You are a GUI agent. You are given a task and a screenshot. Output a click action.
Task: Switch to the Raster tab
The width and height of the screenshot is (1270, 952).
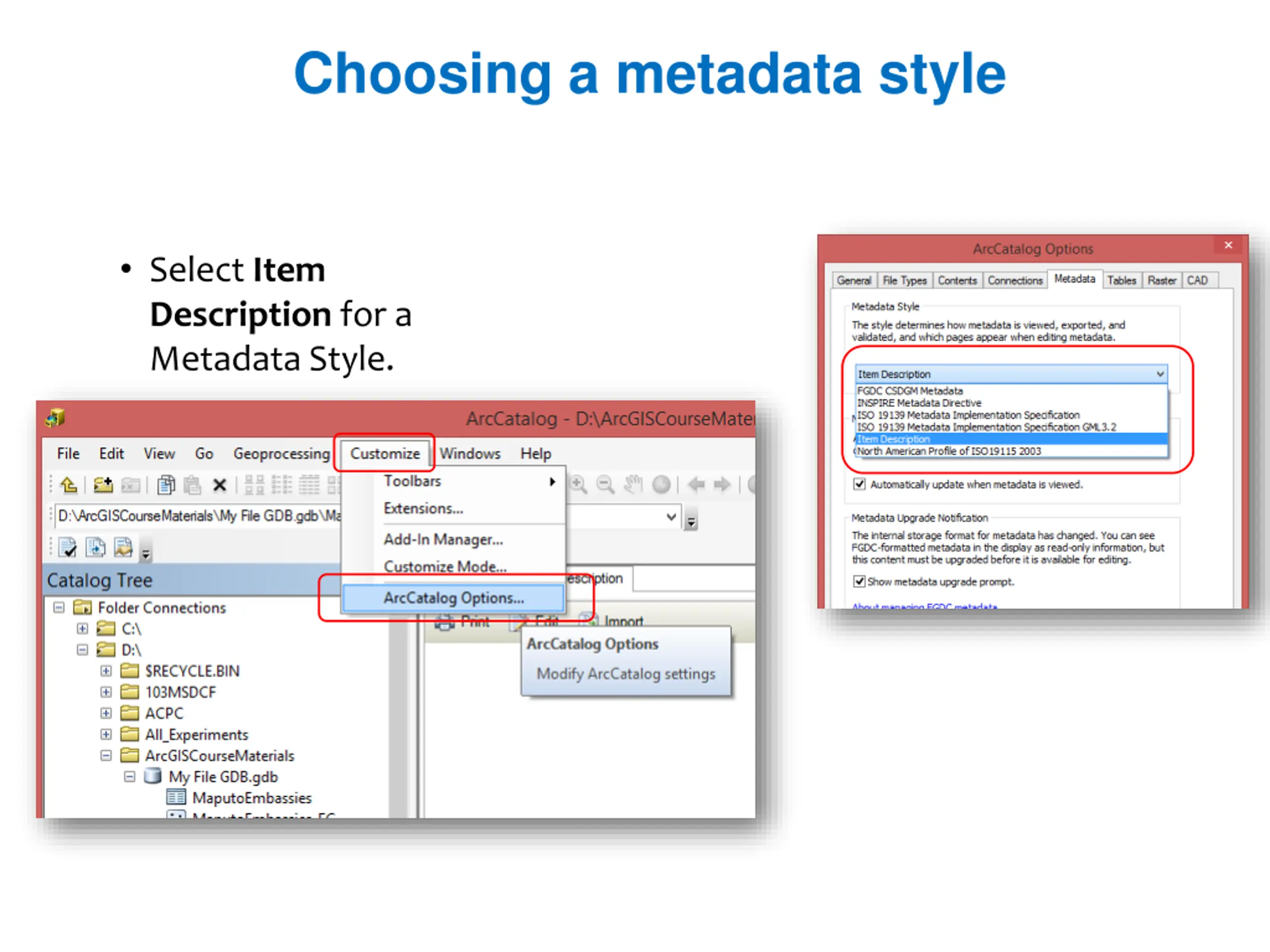pos(1162,280)
